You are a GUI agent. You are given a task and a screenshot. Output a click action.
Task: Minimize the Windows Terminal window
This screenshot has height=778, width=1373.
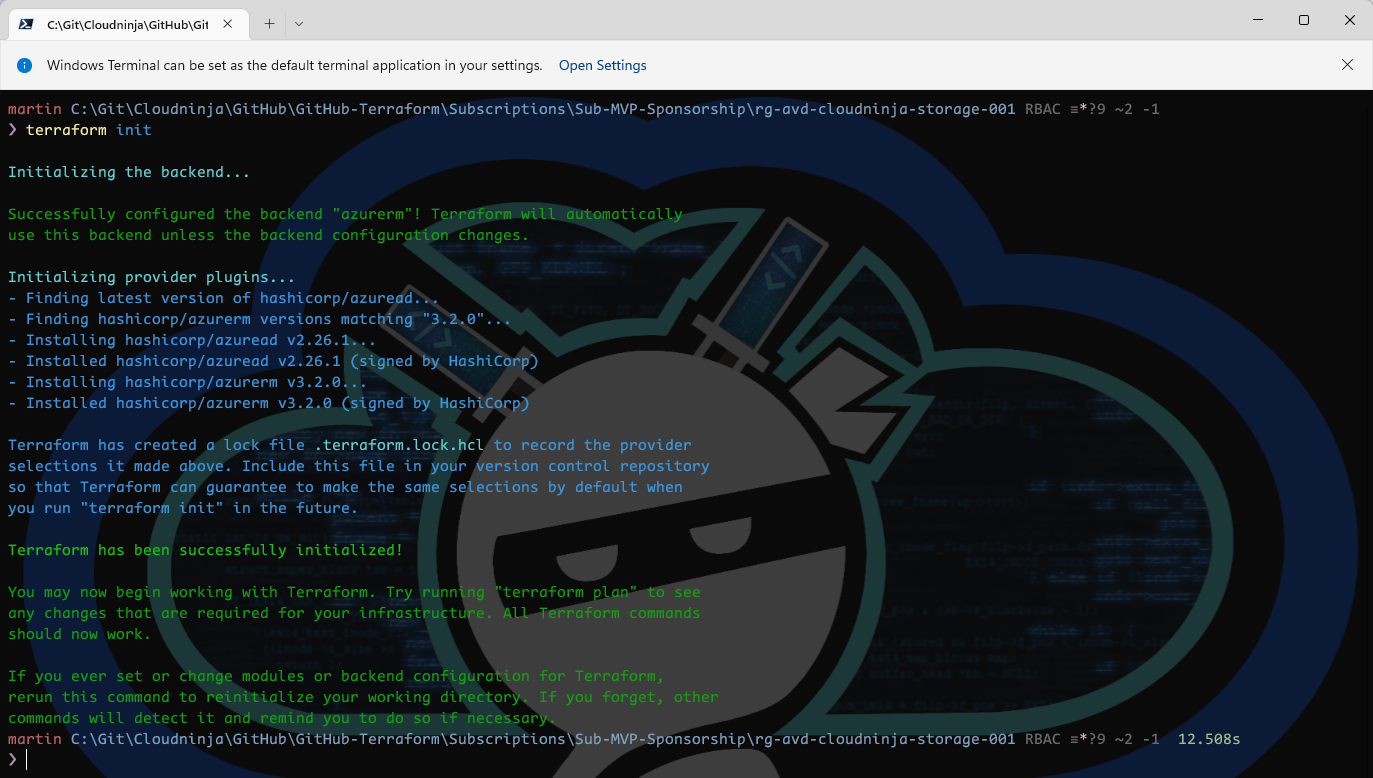click(1258, 20)
